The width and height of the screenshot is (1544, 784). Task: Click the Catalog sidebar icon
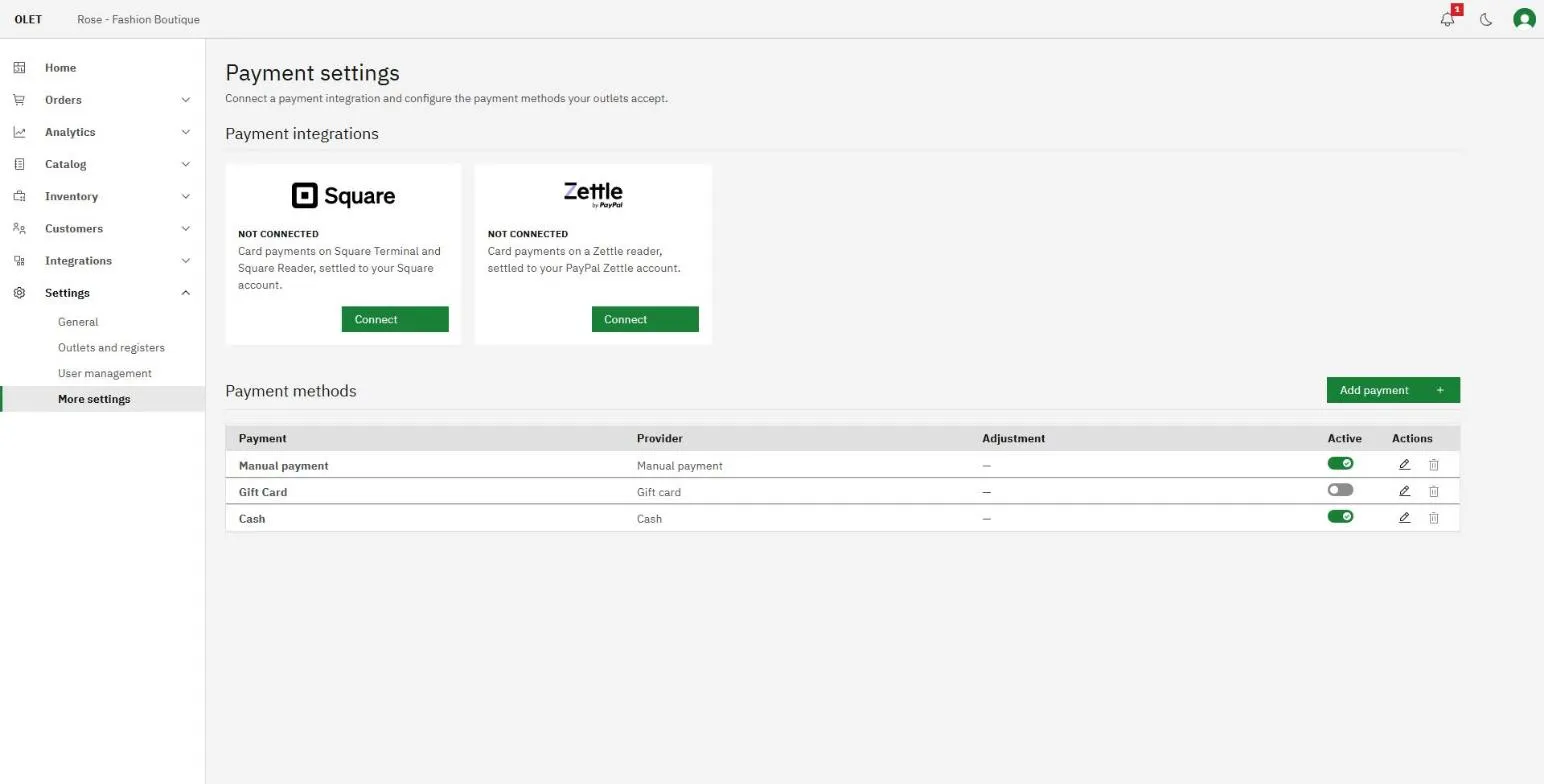coord(19,164)
